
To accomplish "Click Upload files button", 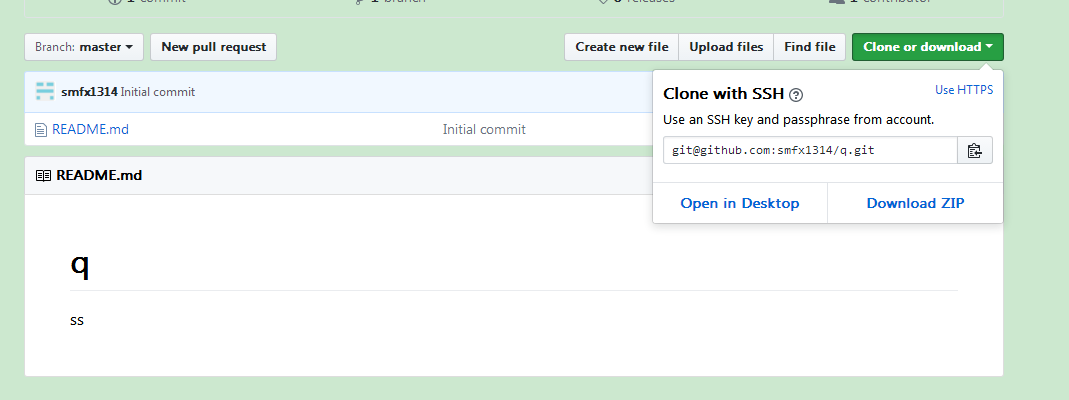I will tap(726, 47).
